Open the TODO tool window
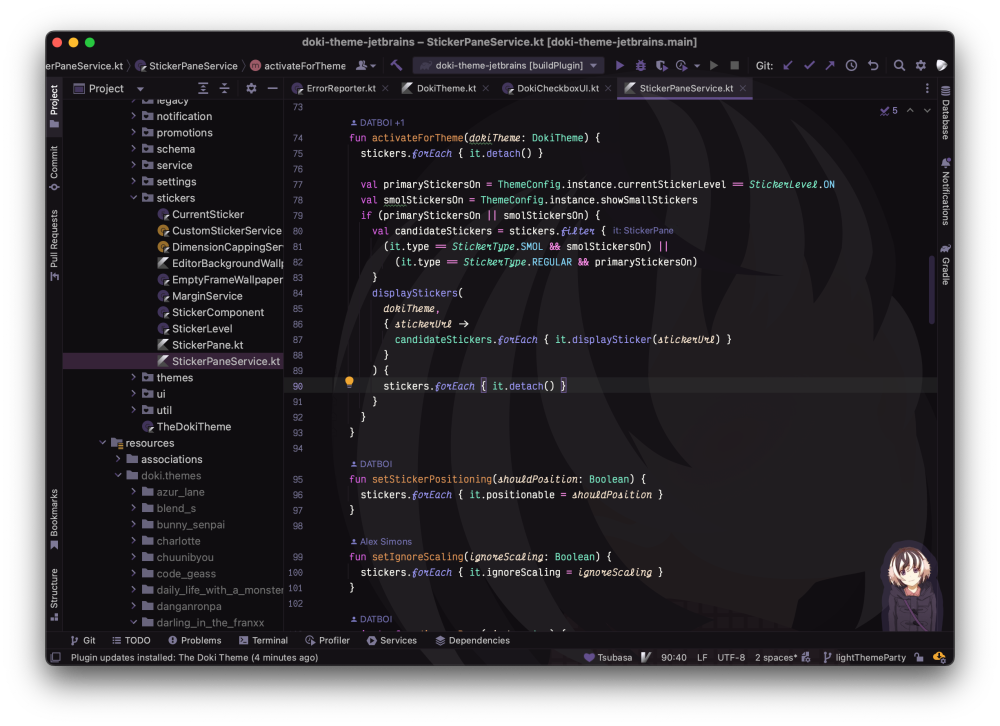1000x726 pixels. [x=131, y=640]
